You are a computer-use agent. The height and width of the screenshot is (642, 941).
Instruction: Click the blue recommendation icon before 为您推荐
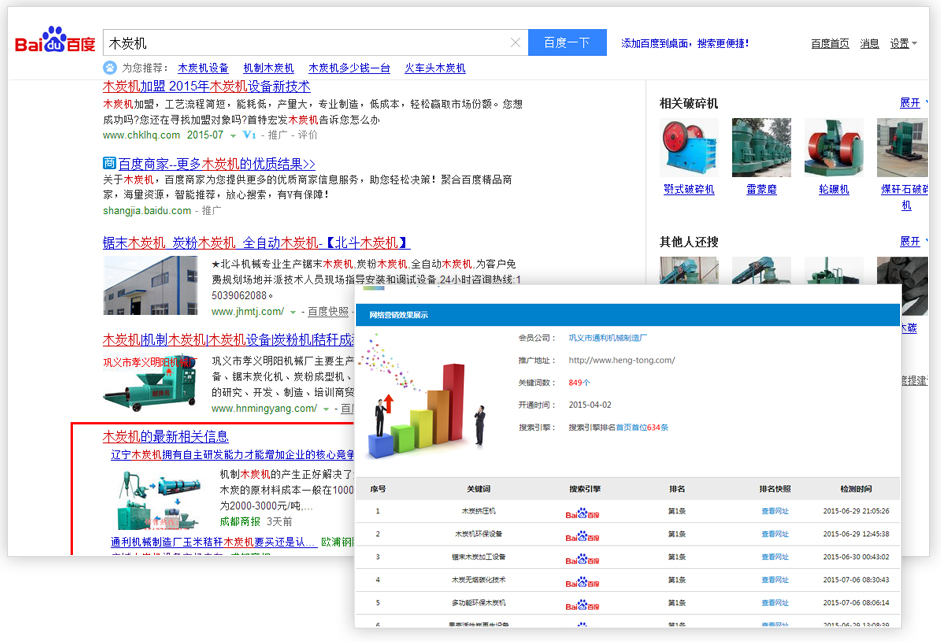tap(110, 68)
